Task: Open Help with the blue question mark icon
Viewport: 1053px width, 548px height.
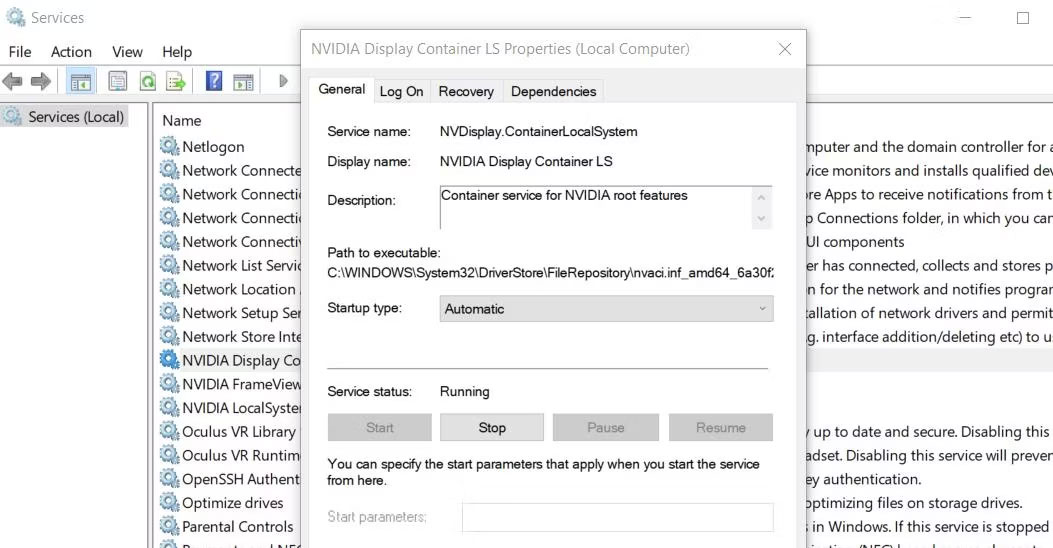Action: pyautogui.click(x=214, y=81)
